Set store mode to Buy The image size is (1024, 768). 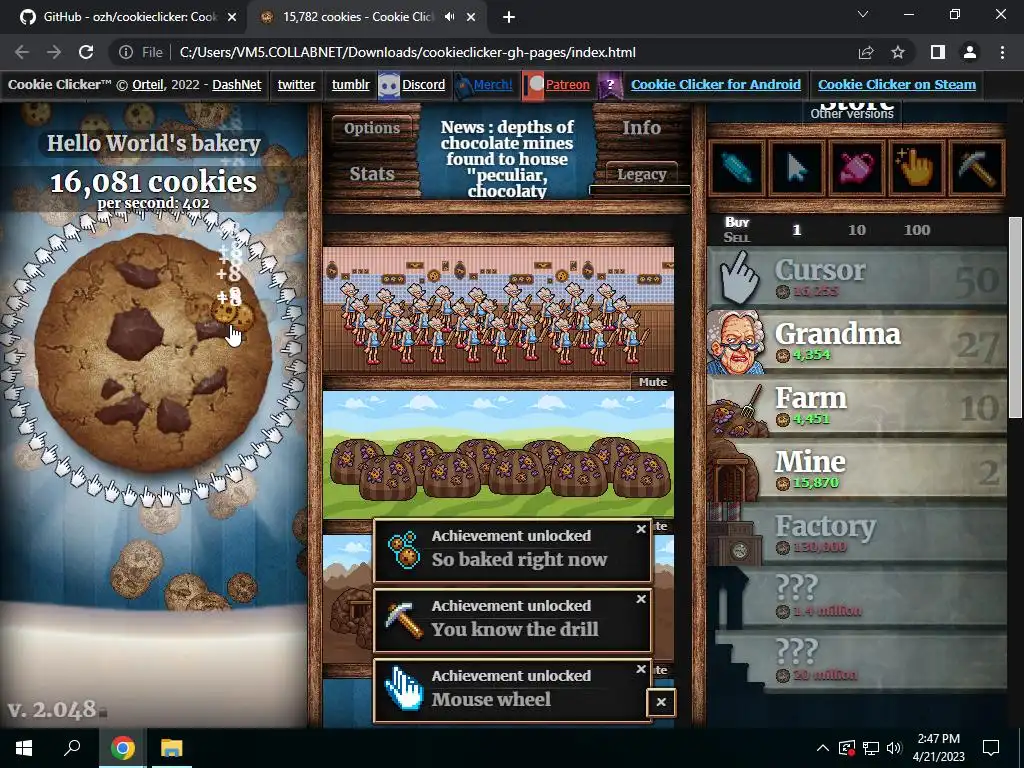[737, 222]
